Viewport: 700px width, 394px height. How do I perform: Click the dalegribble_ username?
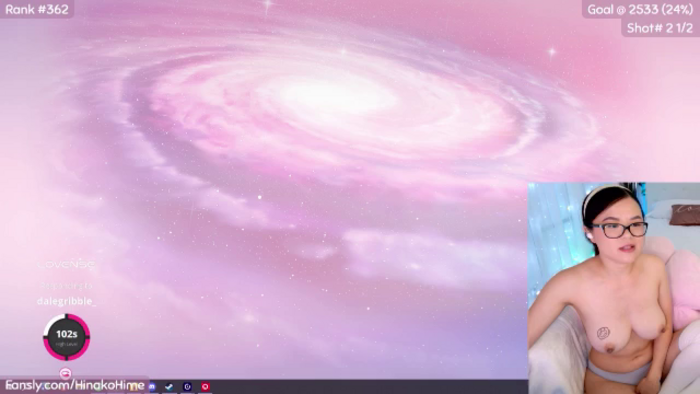click(67, 301)
